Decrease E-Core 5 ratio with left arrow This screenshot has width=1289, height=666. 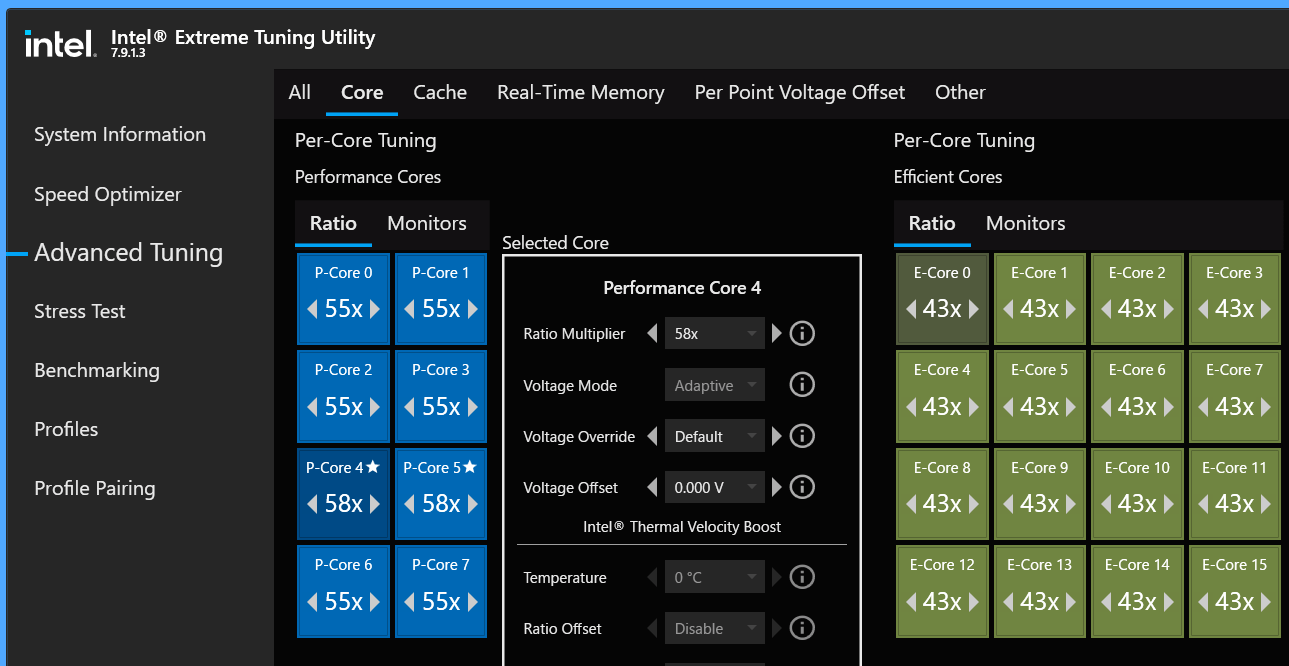coord(1008,407)
